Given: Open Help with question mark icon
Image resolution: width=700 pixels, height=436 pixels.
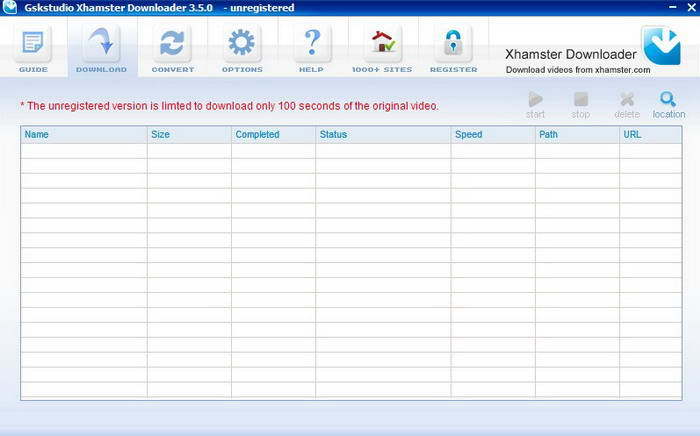Looking at the screenshot, I should pyautogui.click(x=312, y=49).
